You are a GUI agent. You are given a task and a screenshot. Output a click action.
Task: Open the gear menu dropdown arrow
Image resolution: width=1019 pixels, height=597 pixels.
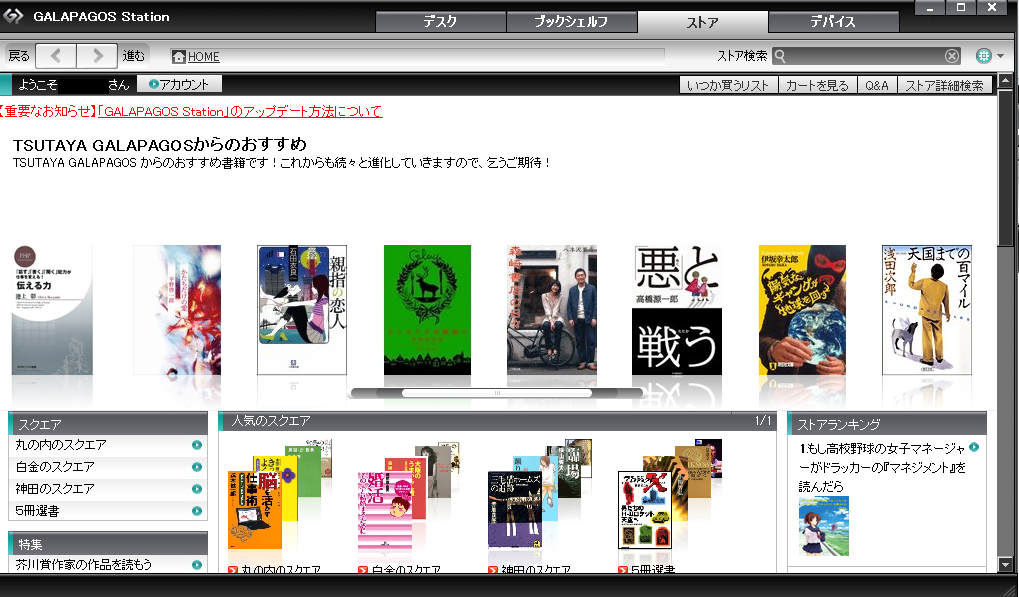click(1001, 57)
